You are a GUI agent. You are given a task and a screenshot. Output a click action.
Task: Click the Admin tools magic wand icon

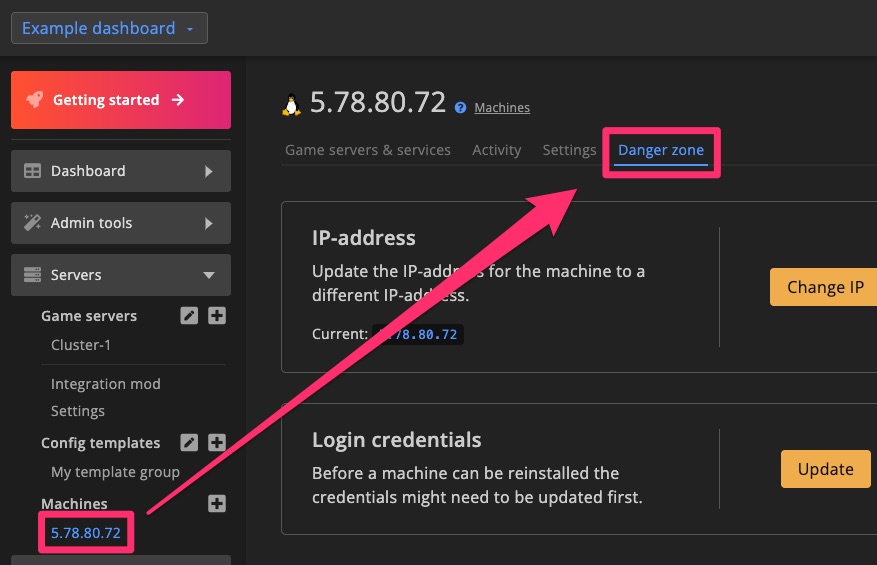(x=32, y=223)
